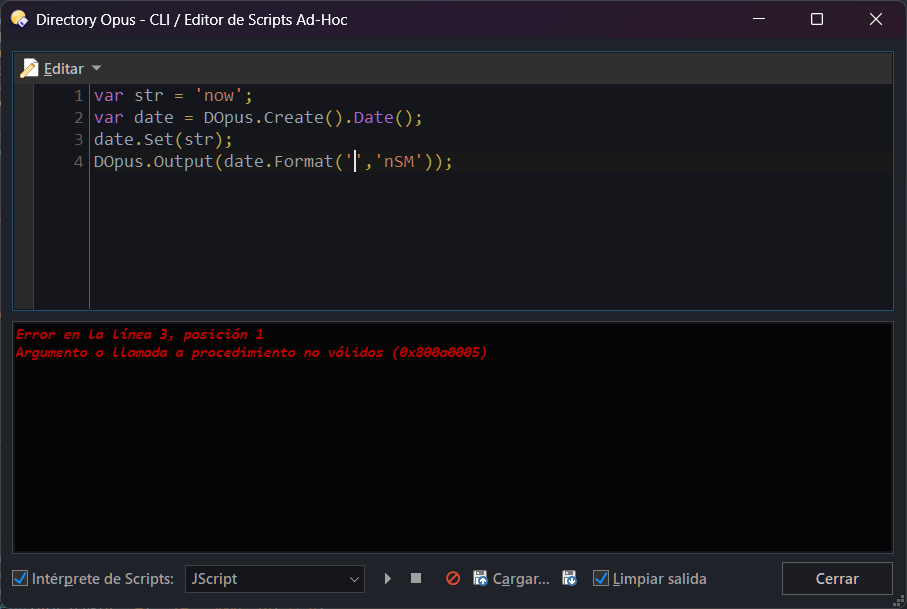Screen dimensions: 907x609
Task: Expand the Editar dropdown arrow
Action: point(97,68)
